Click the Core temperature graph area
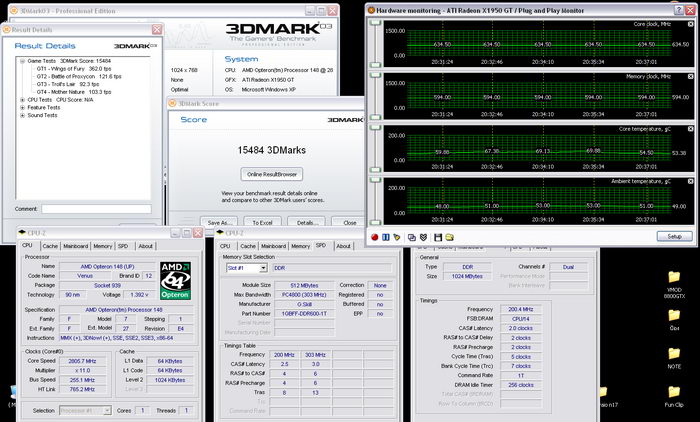This screenshot has width=700, height=422. tap(539, 149)
